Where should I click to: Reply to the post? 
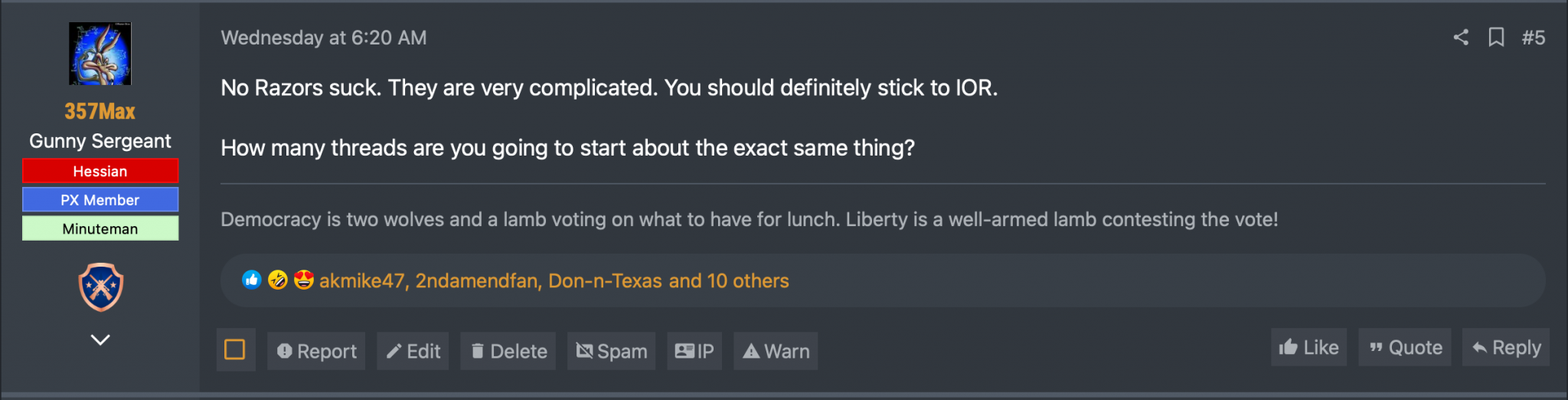1506,347
